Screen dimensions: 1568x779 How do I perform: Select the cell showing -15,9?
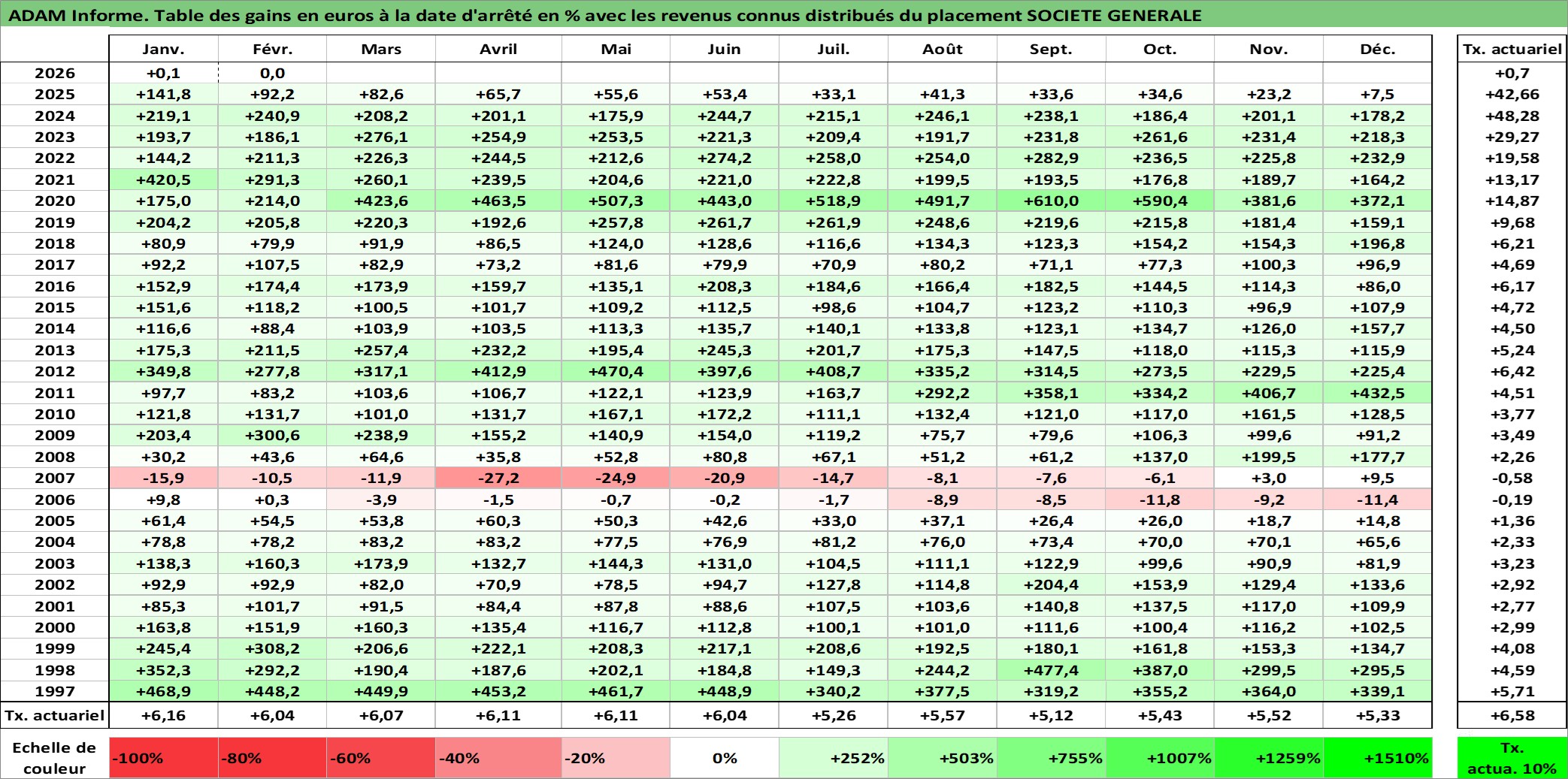click(164, 478)
